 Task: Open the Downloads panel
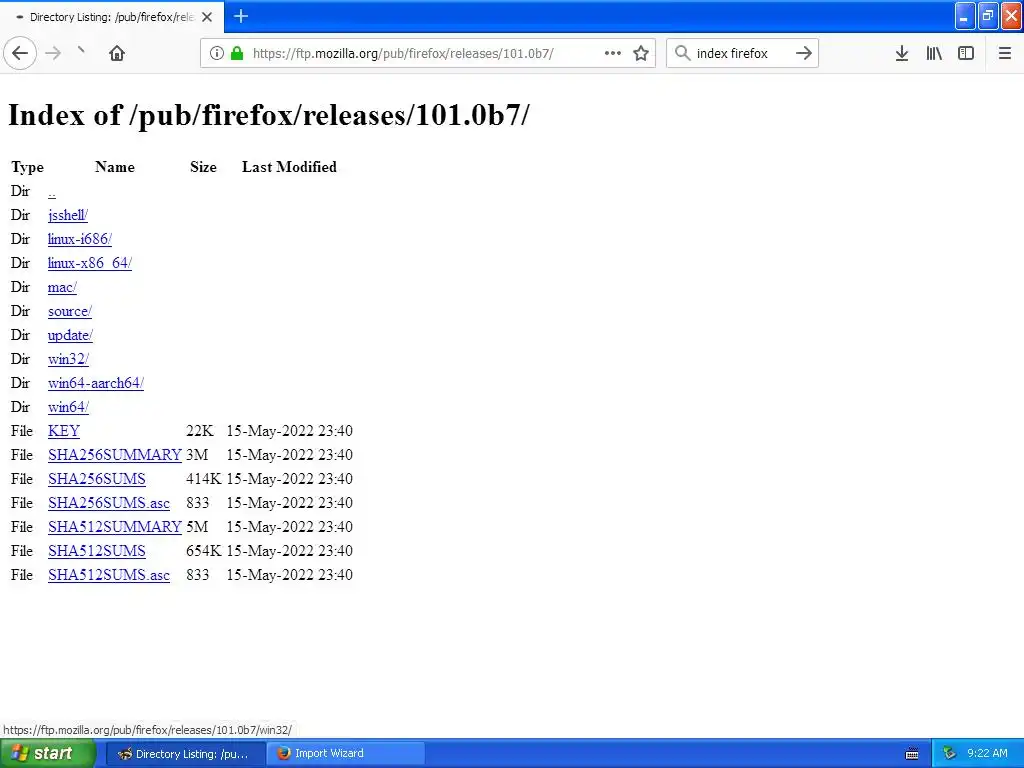(901, 53)
